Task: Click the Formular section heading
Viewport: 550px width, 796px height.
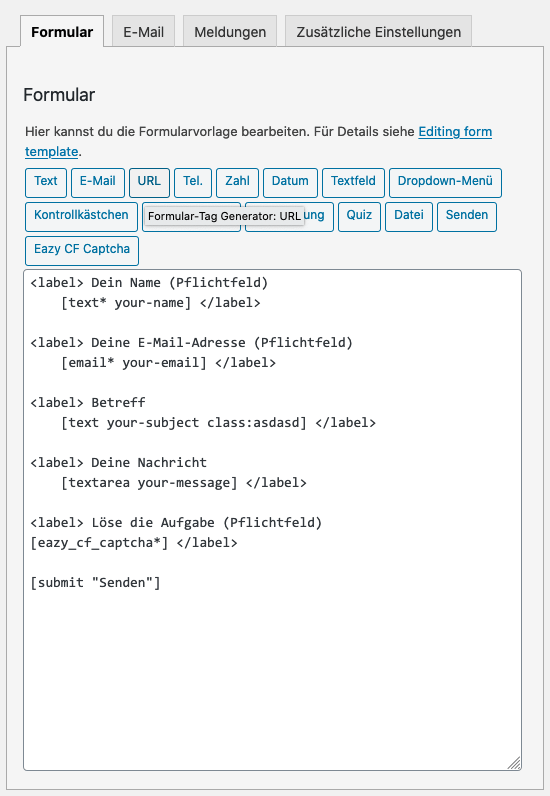Action: (59, 95)
